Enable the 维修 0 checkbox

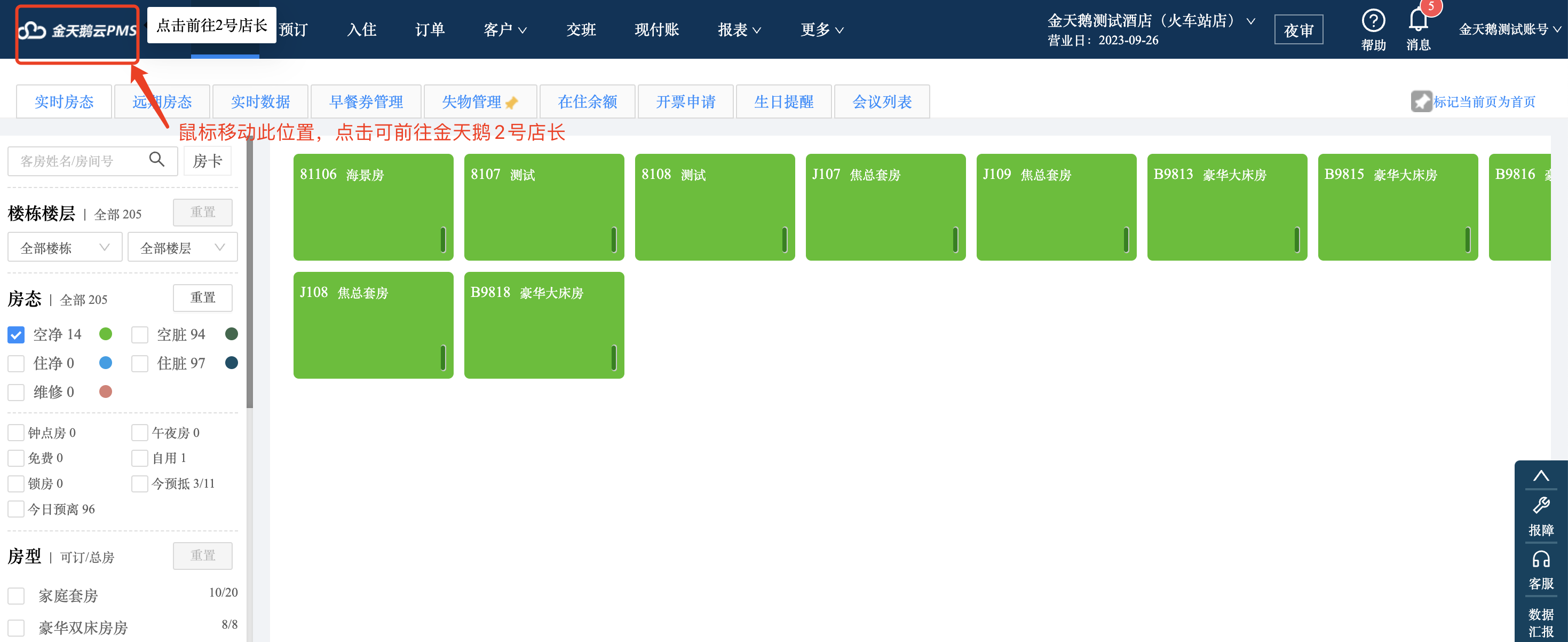16,392
